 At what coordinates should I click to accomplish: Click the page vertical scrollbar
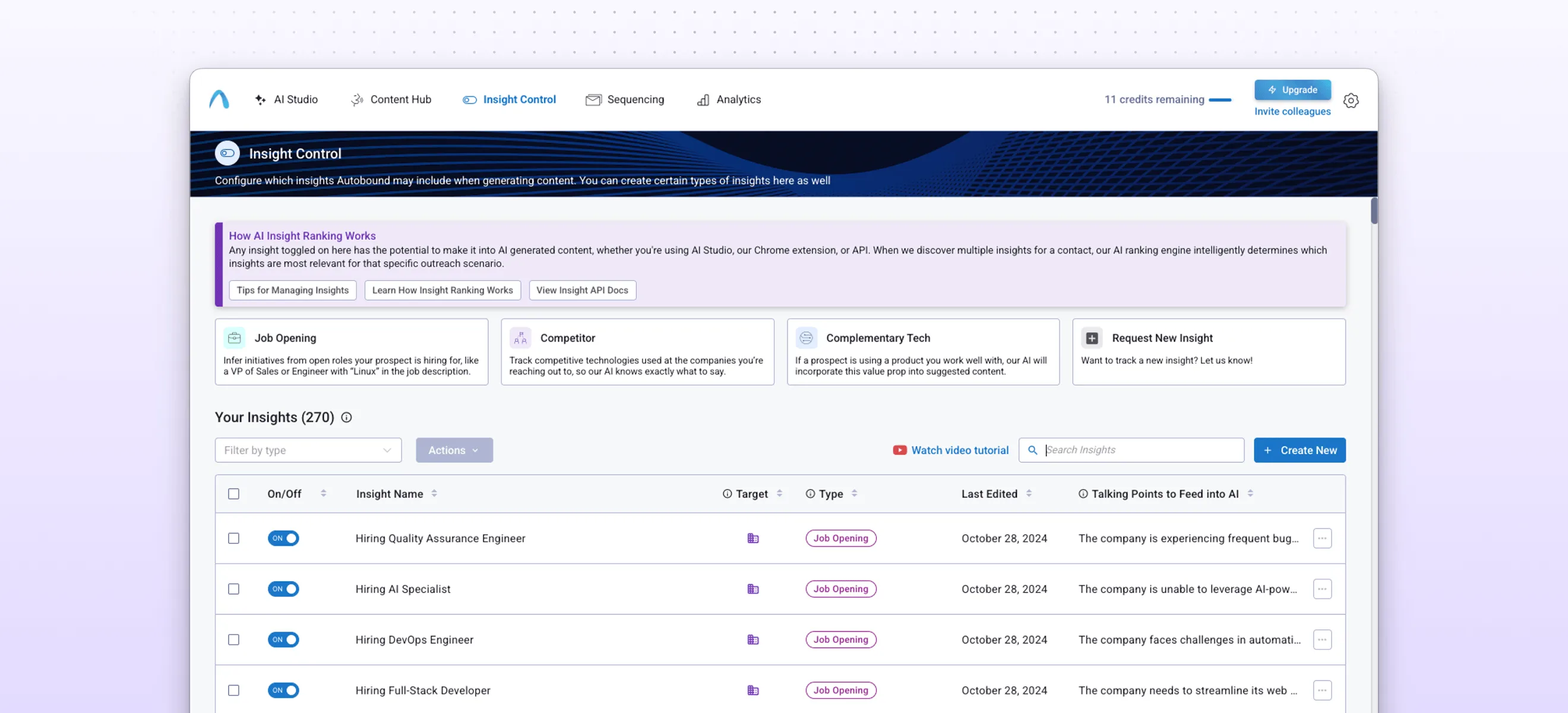[x=1374, y=211]
